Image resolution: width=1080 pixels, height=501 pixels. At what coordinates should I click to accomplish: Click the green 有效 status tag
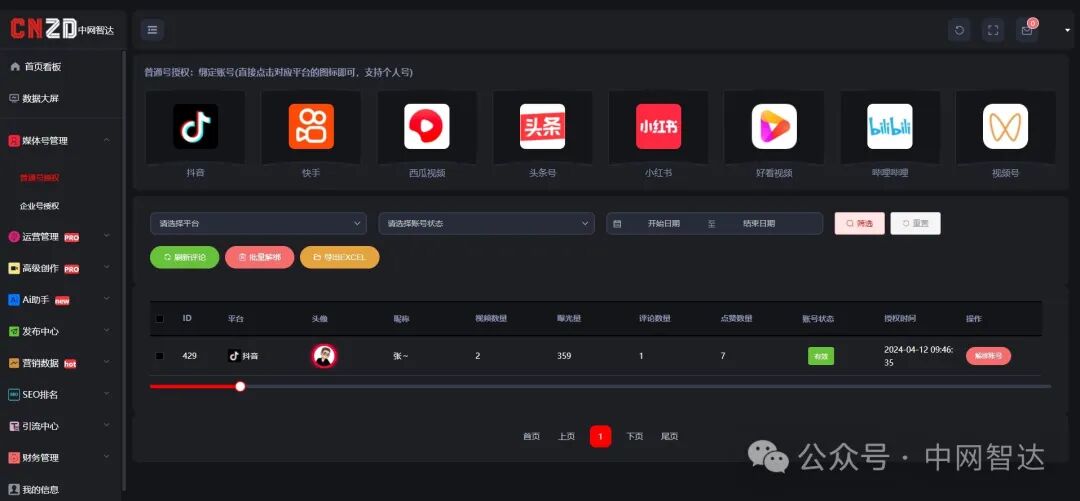pos(821,356)
